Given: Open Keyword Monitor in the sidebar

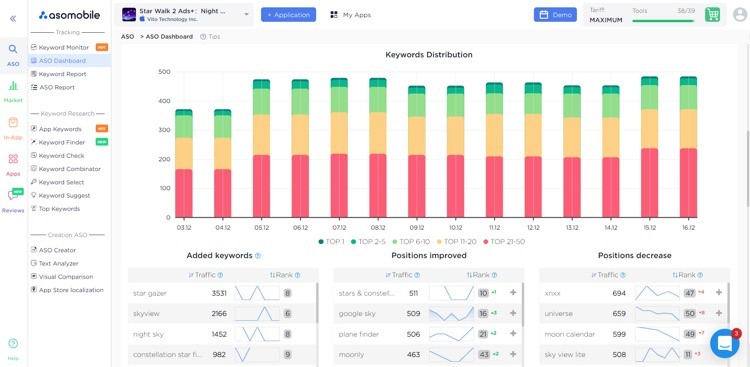Looking at the screenshot, I should [x=64, y=47].
